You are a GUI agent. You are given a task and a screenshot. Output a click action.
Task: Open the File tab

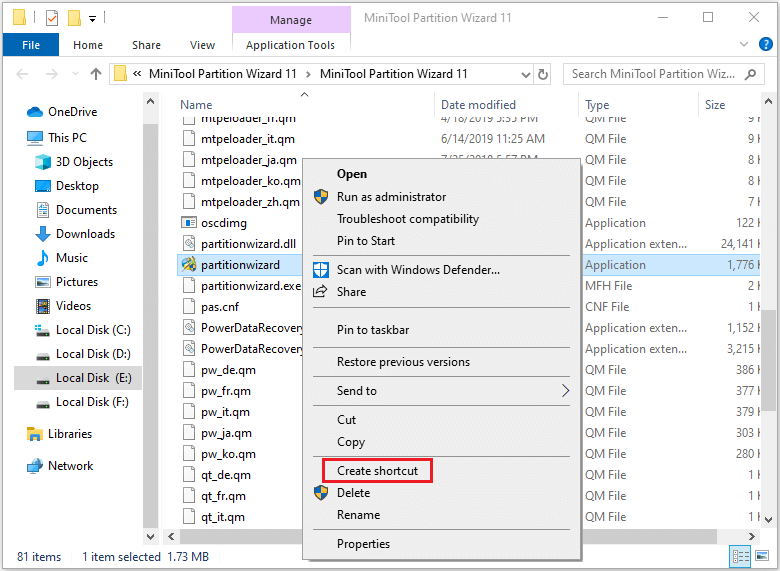coord(31,45)
